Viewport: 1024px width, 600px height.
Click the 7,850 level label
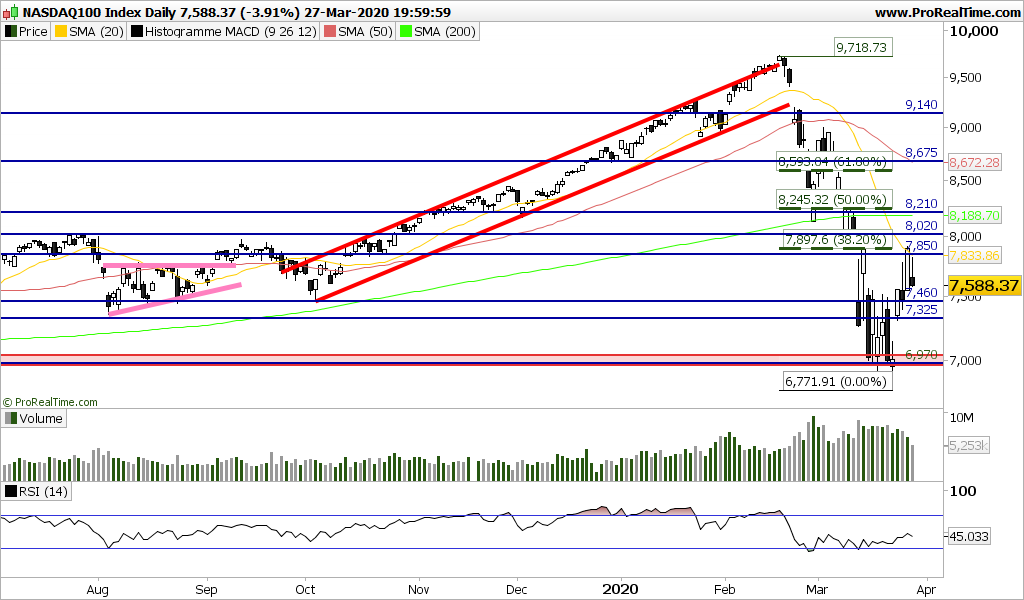coord(921,245)
